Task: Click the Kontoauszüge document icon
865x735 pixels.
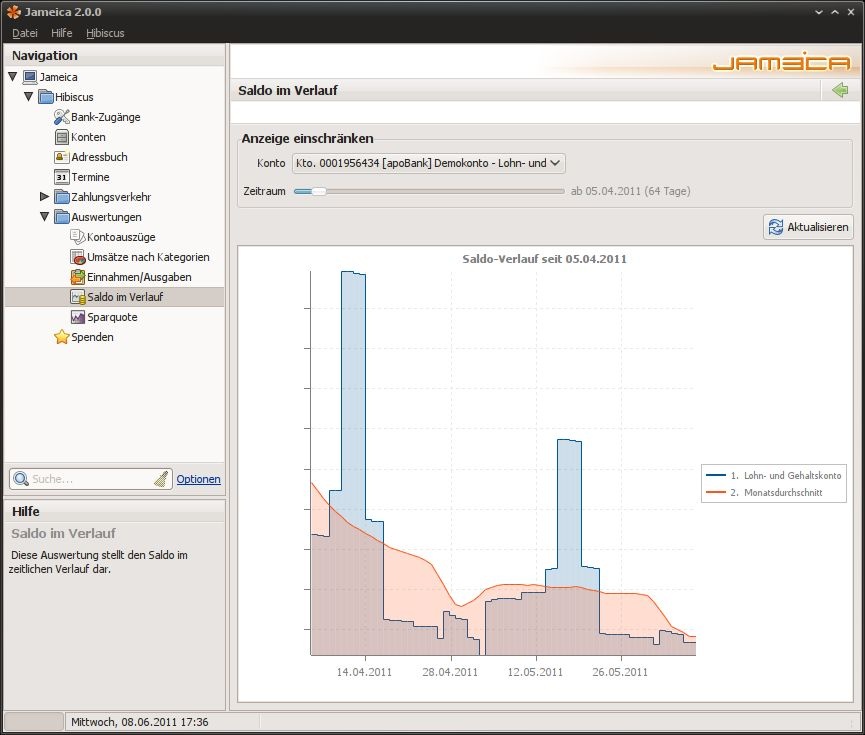Action: tap(78, 237)
